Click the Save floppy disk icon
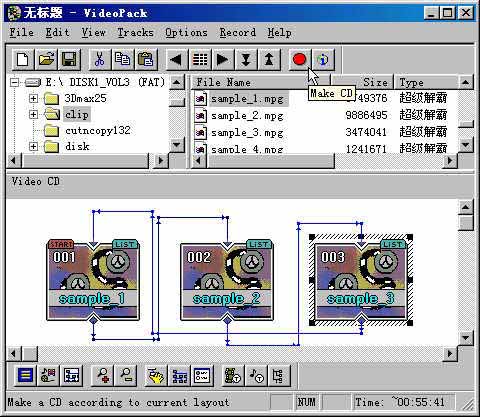 click(69, 60)
